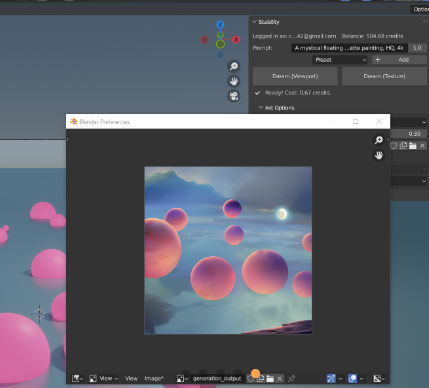Viewport: 429px width, 388px height.
Task: Click the prompt weight 1.0 field
Action: 417,48
